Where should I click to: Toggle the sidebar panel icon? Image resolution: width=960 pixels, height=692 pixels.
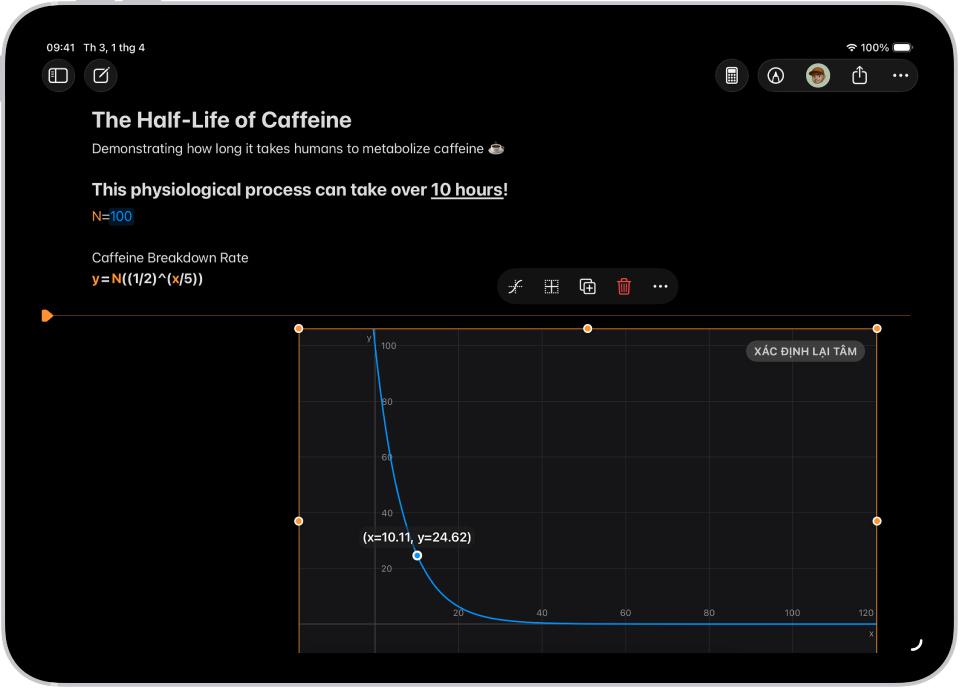click(58, 75)
